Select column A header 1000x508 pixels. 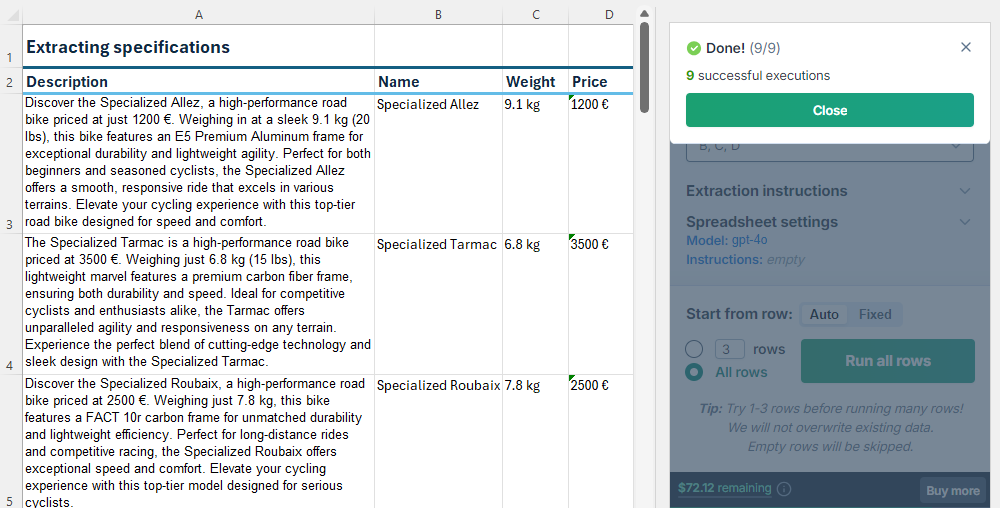[x=198, y=14]
